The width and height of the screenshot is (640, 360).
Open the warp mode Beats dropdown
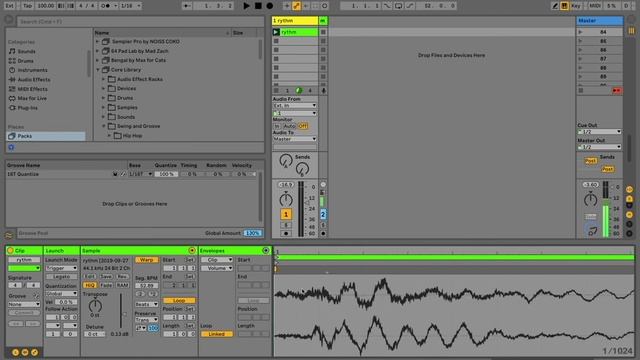(146, 304)
